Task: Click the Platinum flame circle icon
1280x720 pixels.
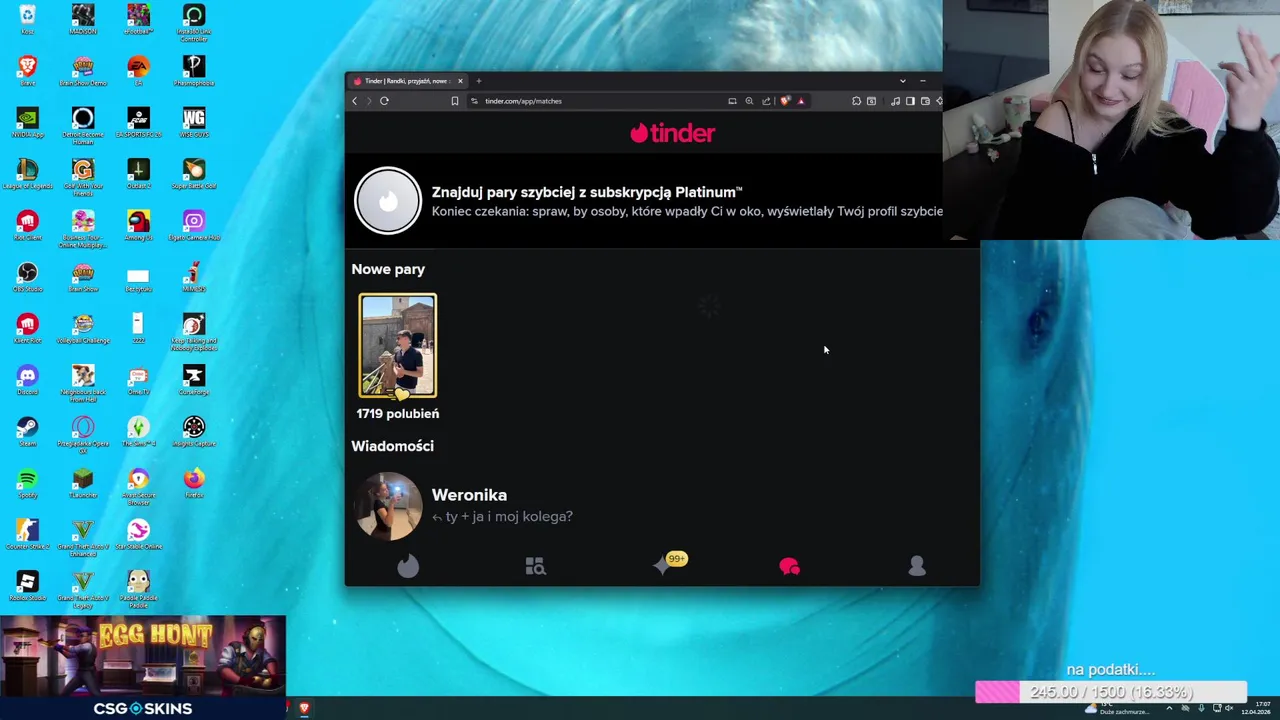Action: click(x=388, y=201)
